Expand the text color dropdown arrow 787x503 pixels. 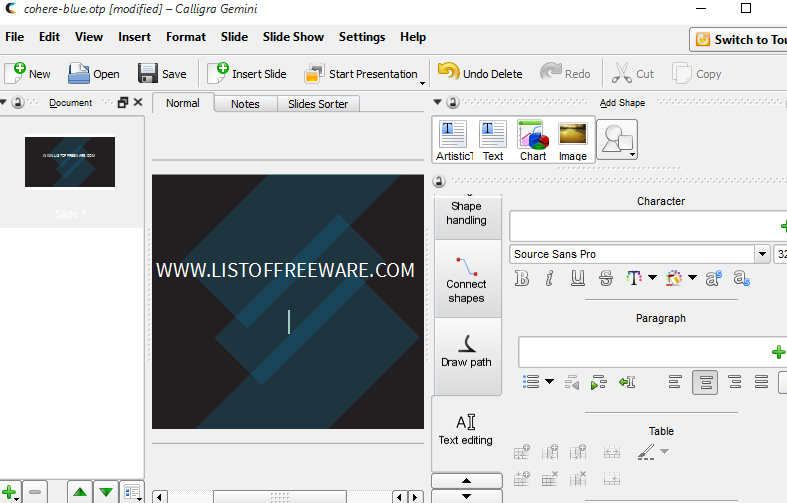pyautogui.click(x=652, y=277)
